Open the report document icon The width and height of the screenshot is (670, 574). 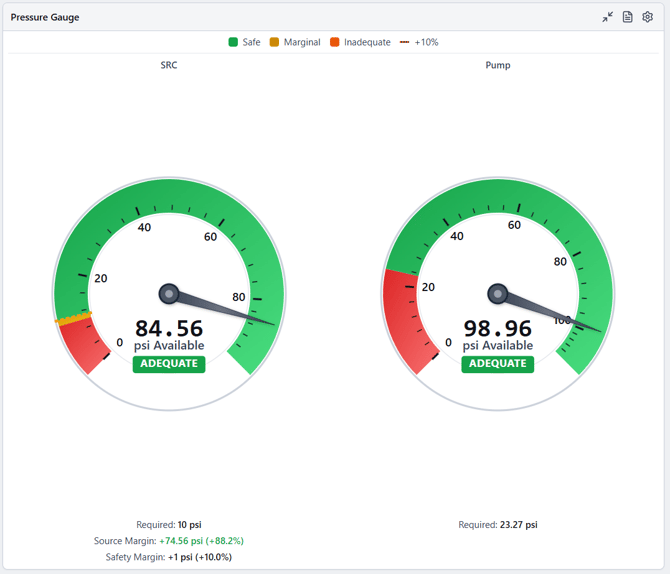coord(627,17)
